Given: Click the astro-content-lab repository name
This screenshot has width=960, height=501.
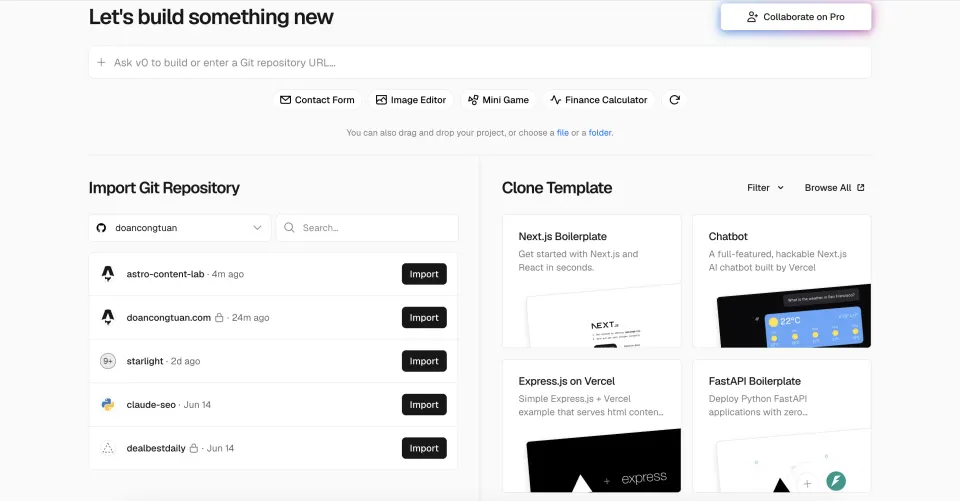Looking at the screenshot, I should point(165,274).
